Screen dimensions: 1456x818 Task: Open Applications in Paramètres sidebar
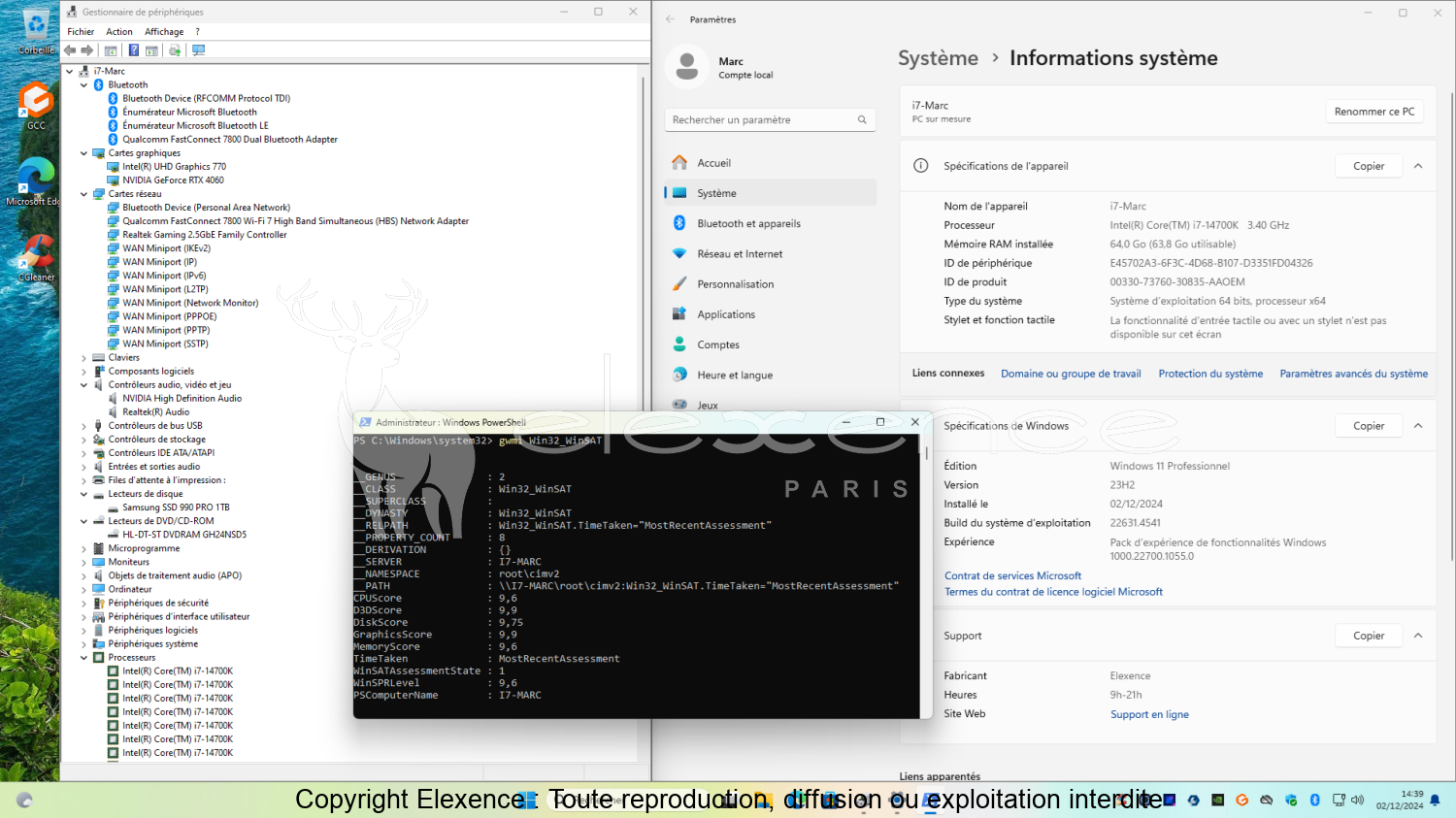point(770,314)
